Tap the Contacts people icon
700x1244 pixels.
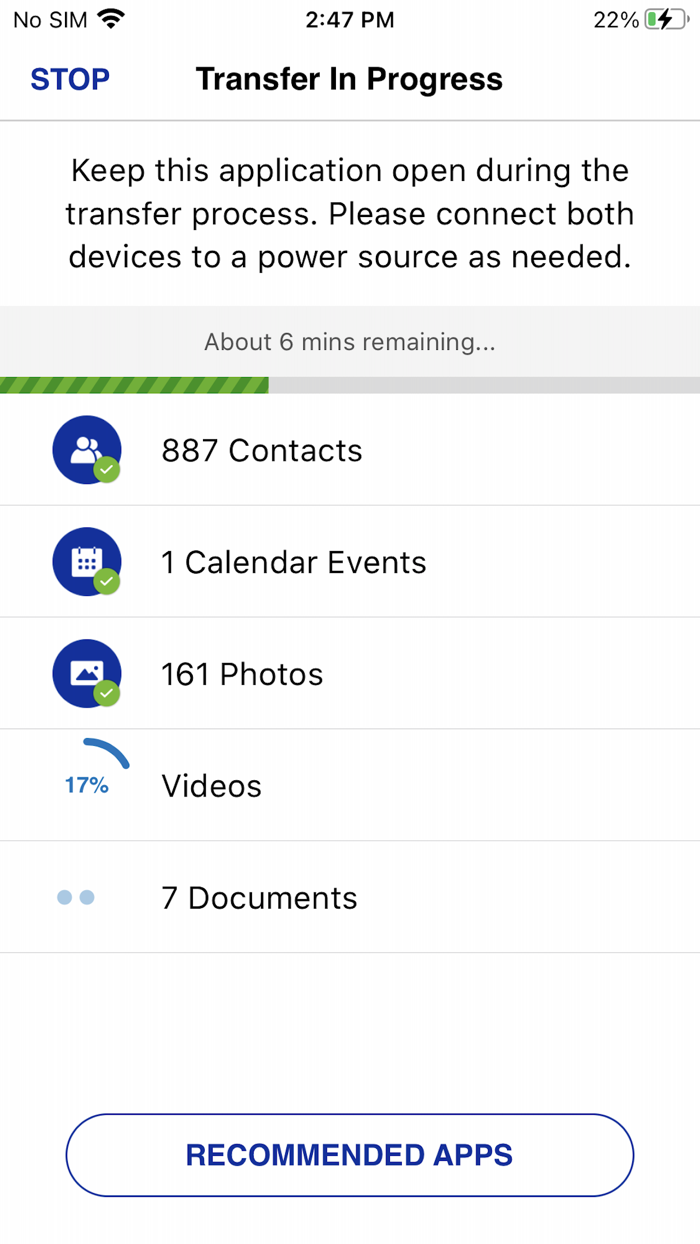coord(86,449)
